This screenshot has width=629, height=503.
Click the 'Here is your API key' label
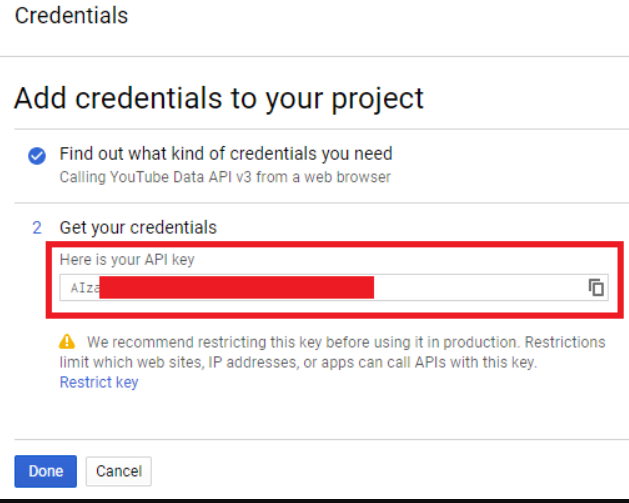tap(127, 260)
